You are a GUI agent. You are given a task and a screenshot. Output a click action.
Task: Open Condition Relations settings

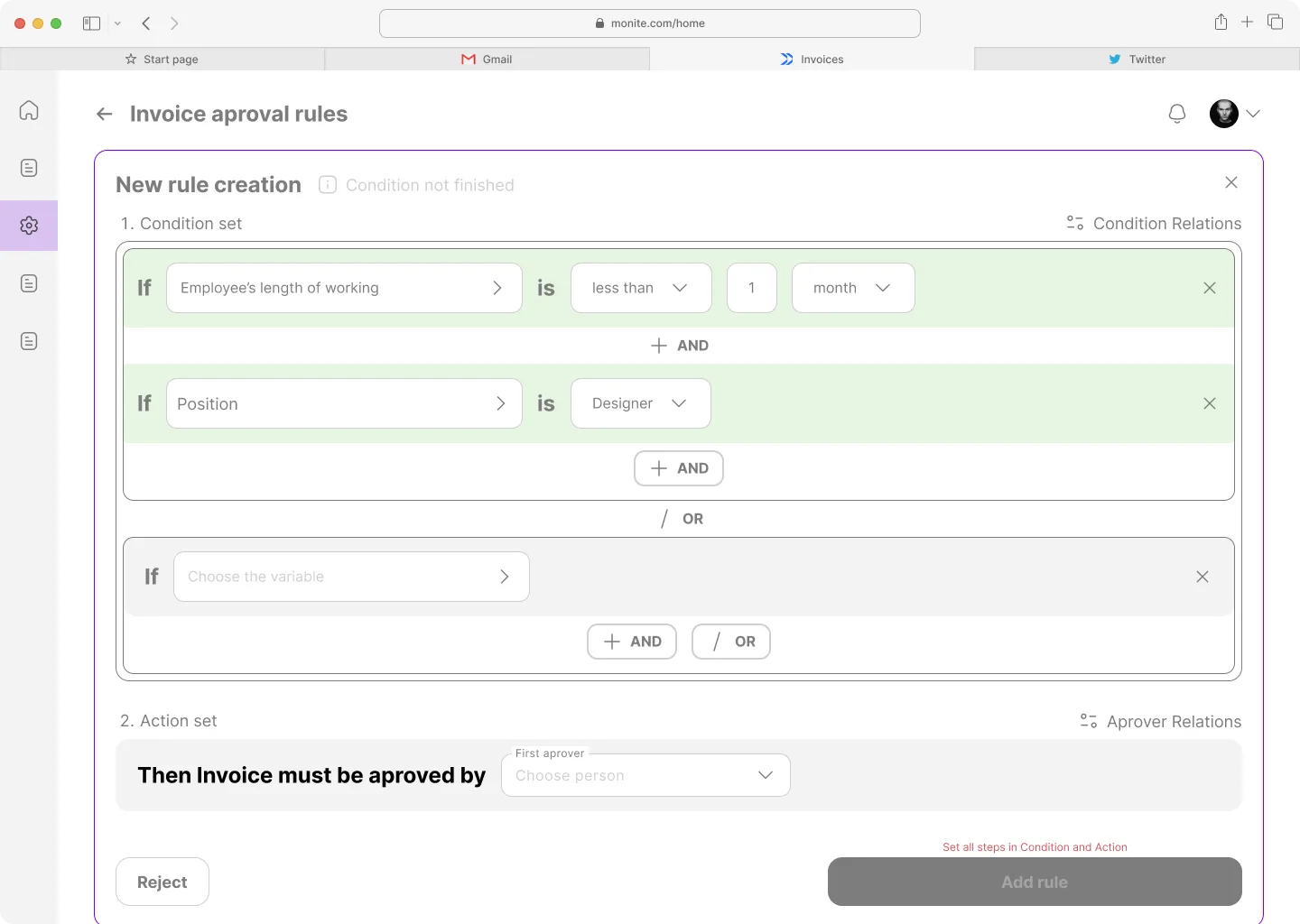1154,223
